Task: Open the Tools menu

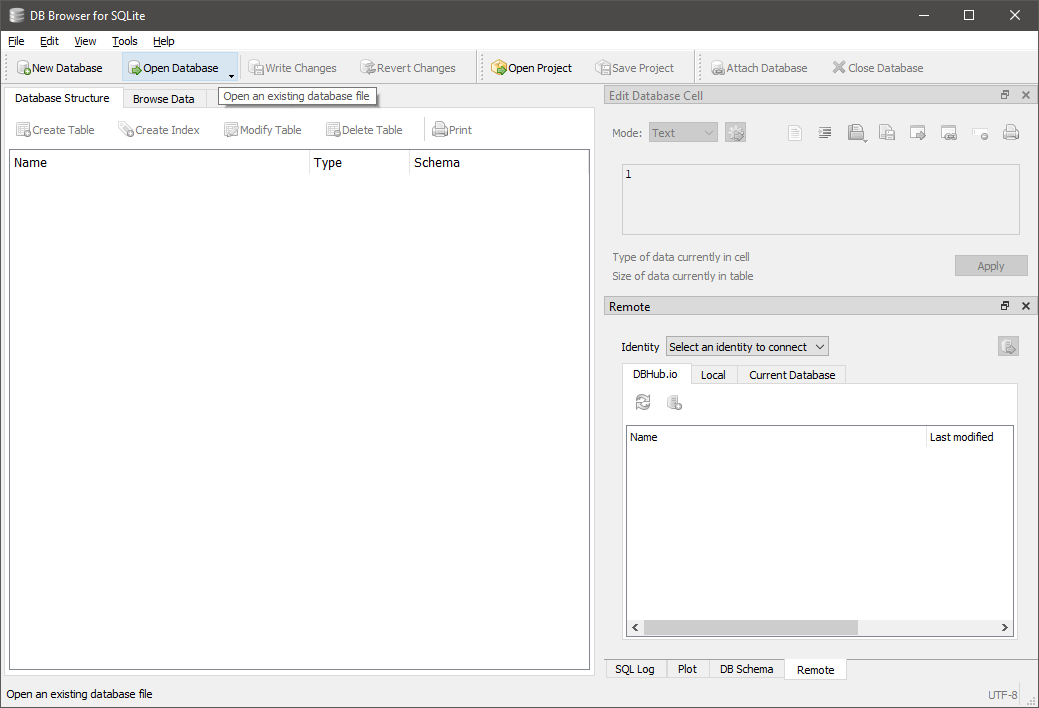Action: tap(125, 41)
